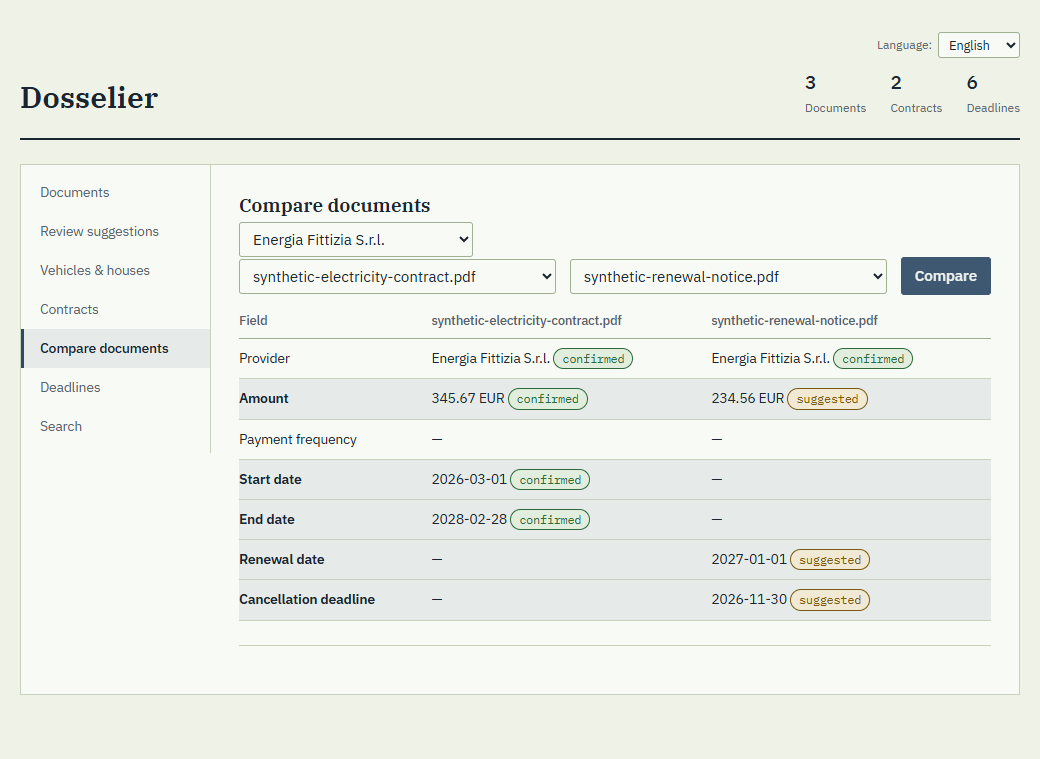Click the 2026-03-01 start date value
The width and height of the screenshot is (1040, 759).
[469, 479]
